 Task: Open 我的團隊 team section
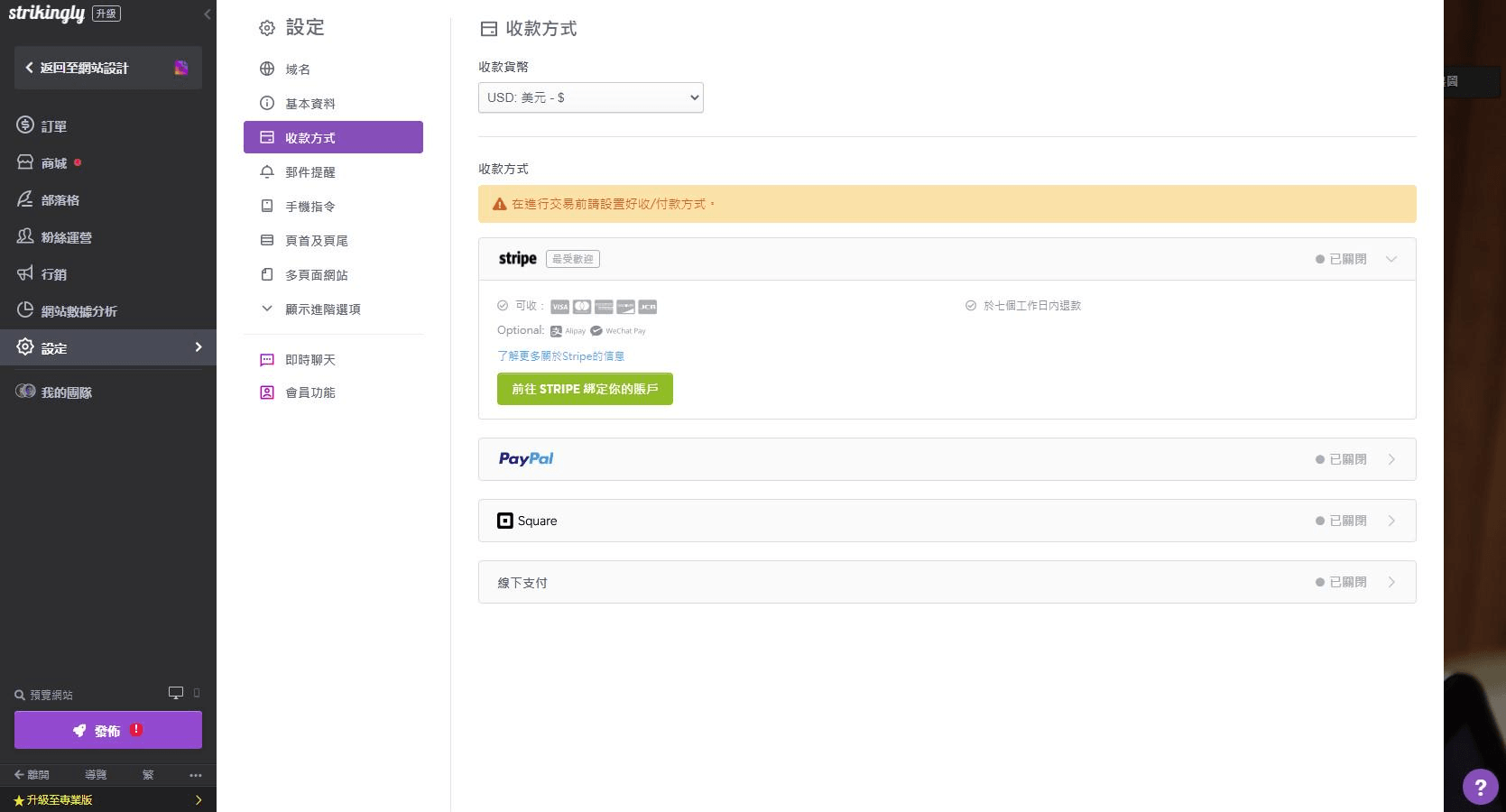point(65,392)
